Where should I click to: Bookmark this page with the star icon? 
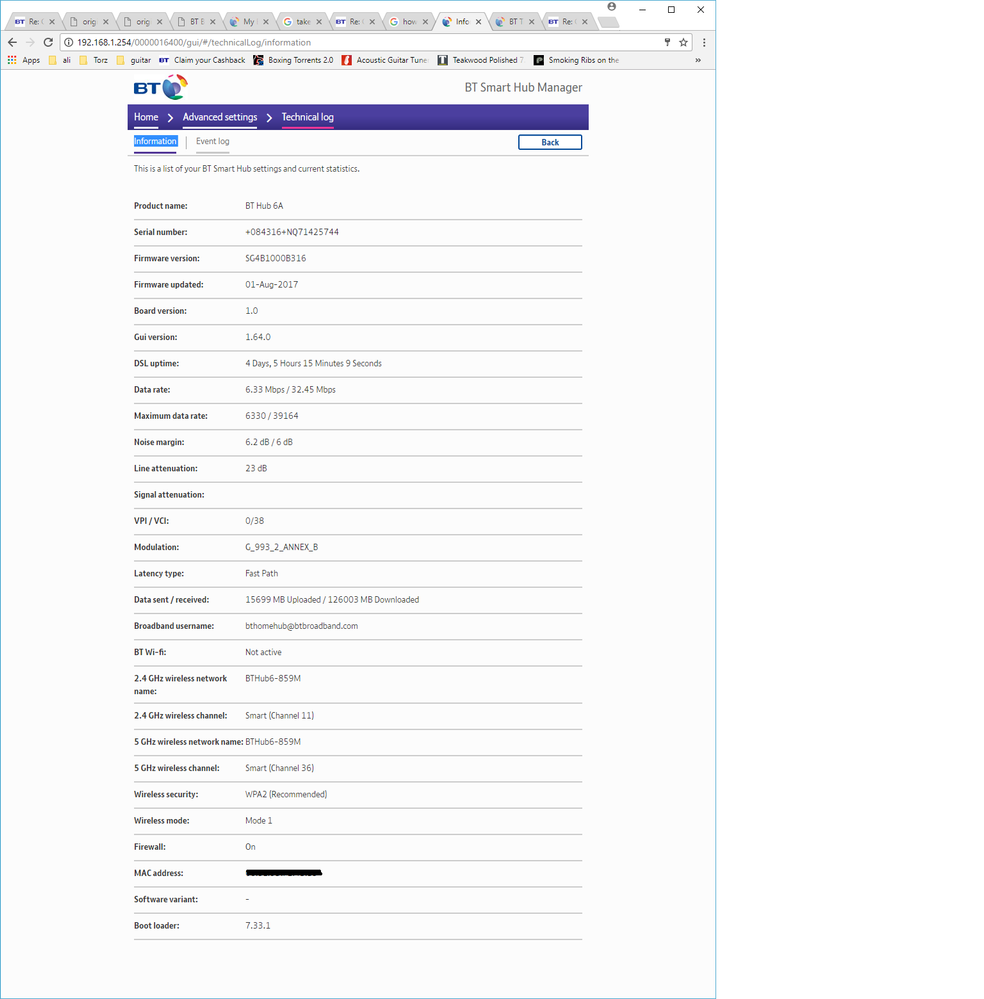(x=683, y=42)
